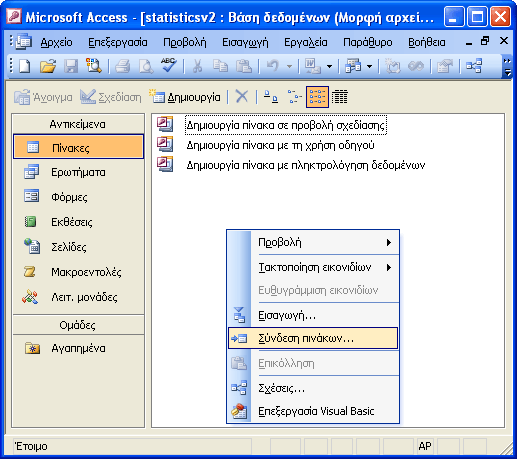
Task: Open the Εισαγωγή menu in menu bar
Action: [x=245, y=42]
